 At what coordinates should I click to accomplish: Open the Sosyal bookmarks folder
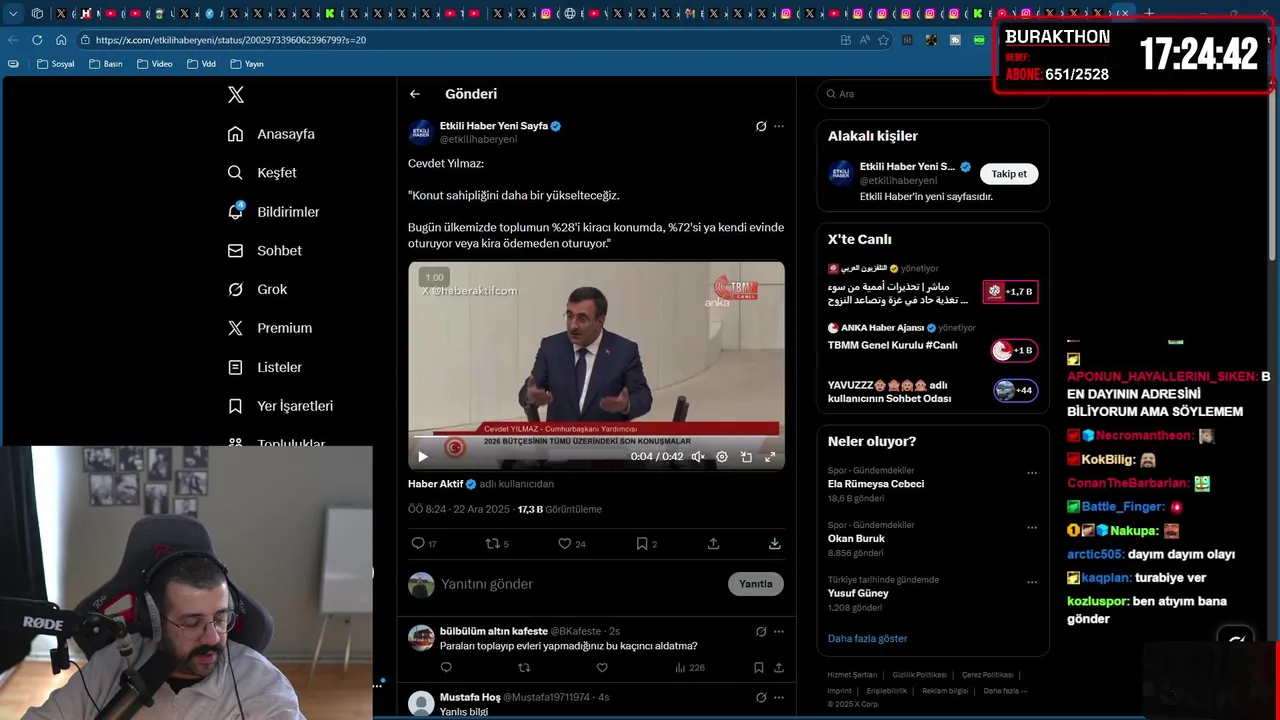[x=55, y=64]
